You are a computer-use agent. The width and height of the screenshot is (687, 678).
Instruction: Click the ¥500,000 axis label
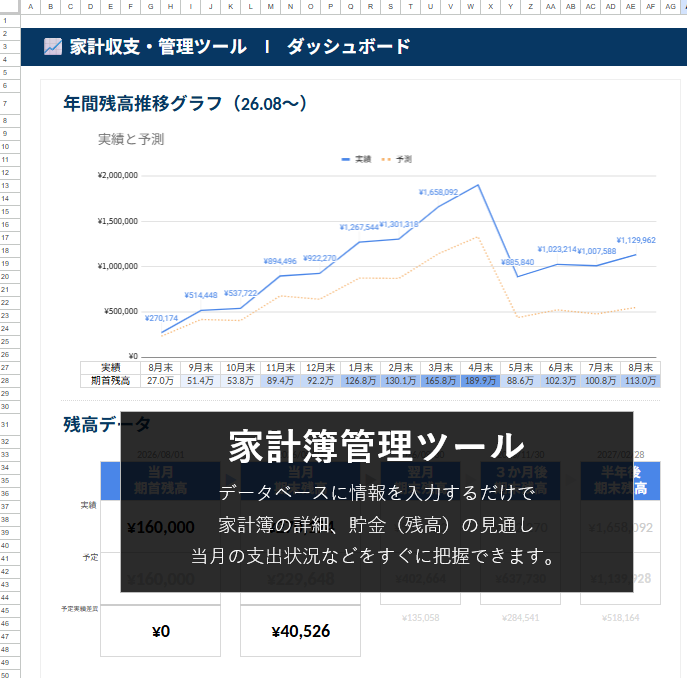[121, 312]
